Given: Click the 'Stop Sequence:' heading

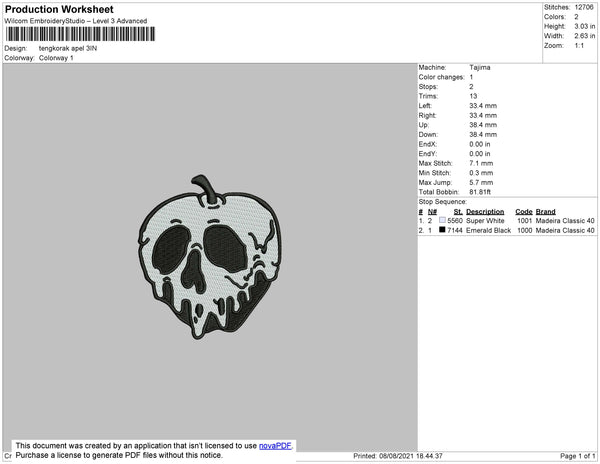Looking at the screenshot, I should click(443, 202).
